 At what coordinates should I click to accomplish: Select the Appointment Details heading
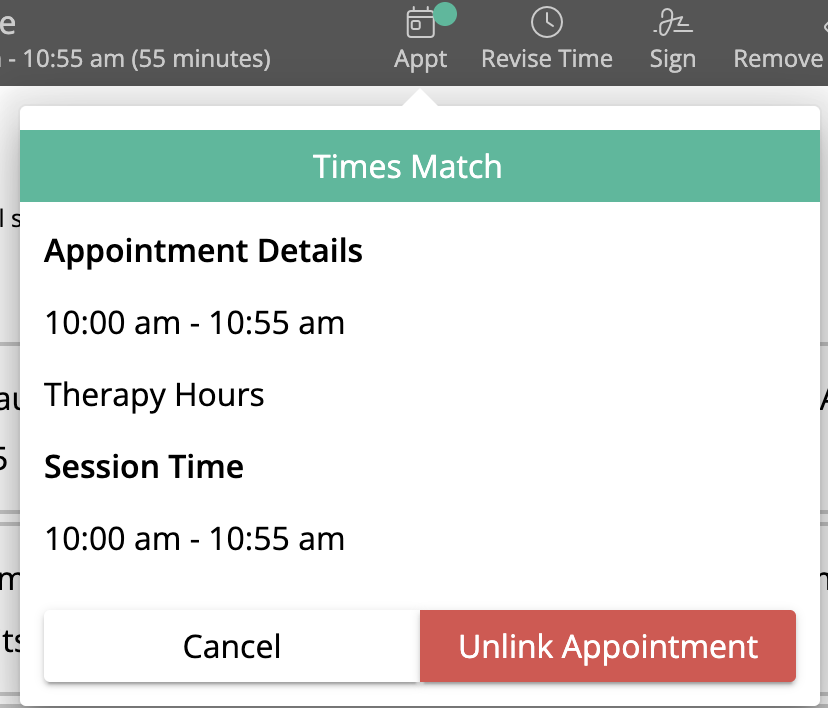pyautogui.click(x=203, y=251)
